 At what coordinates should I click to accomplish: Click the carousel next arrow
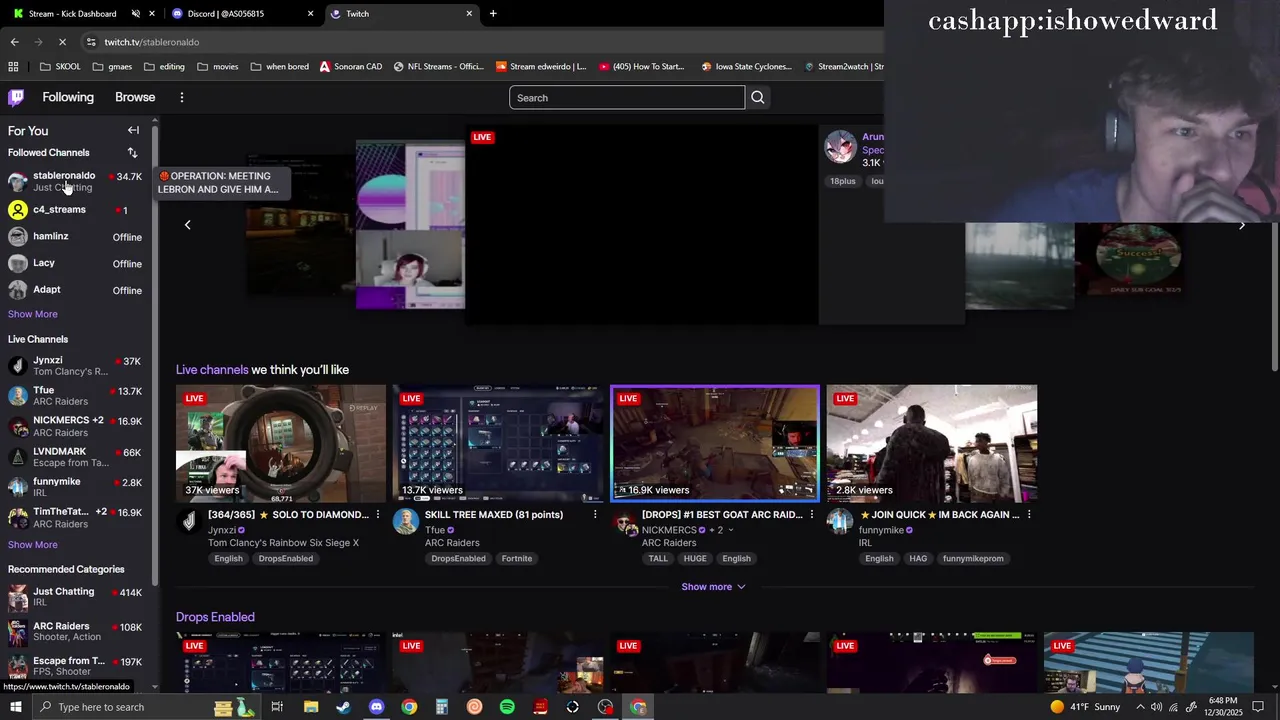pos(1242,225)
